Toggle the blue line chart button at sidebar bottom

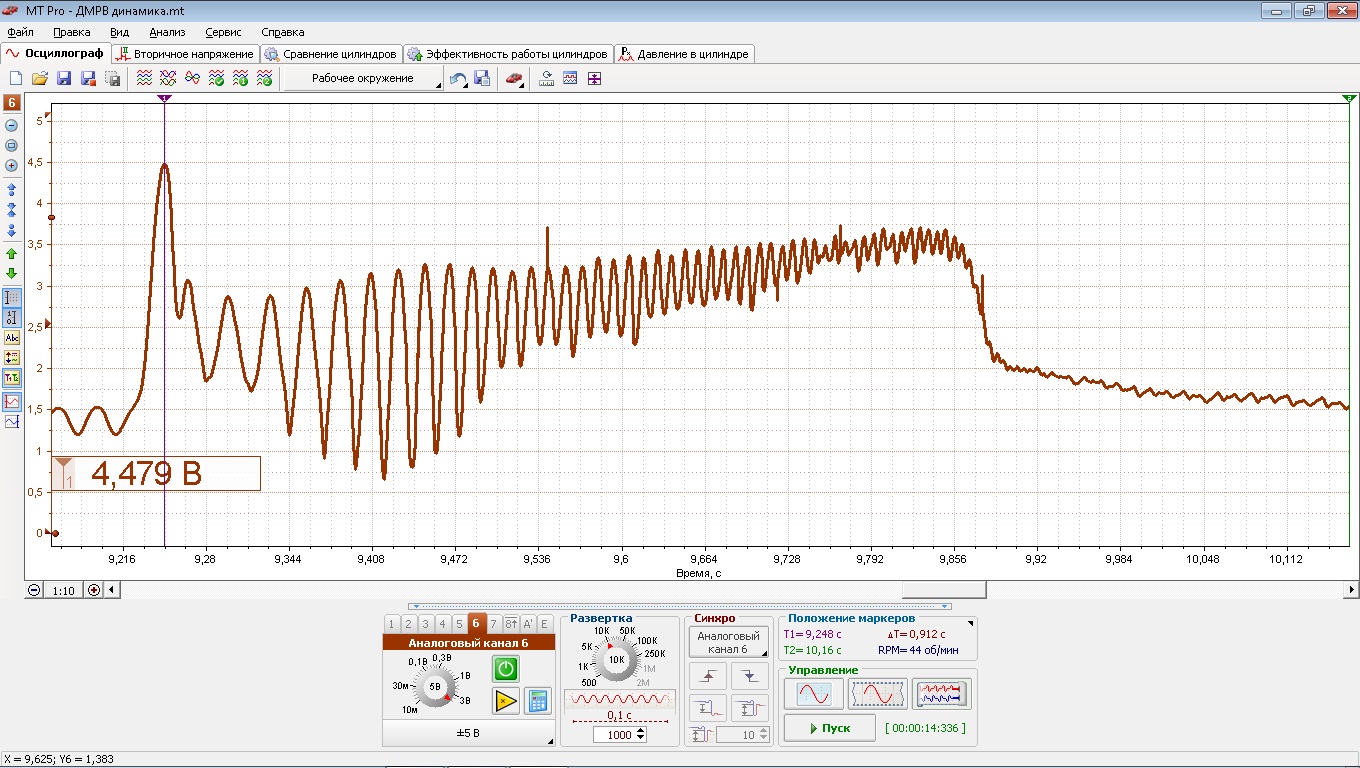pos(12,422)
